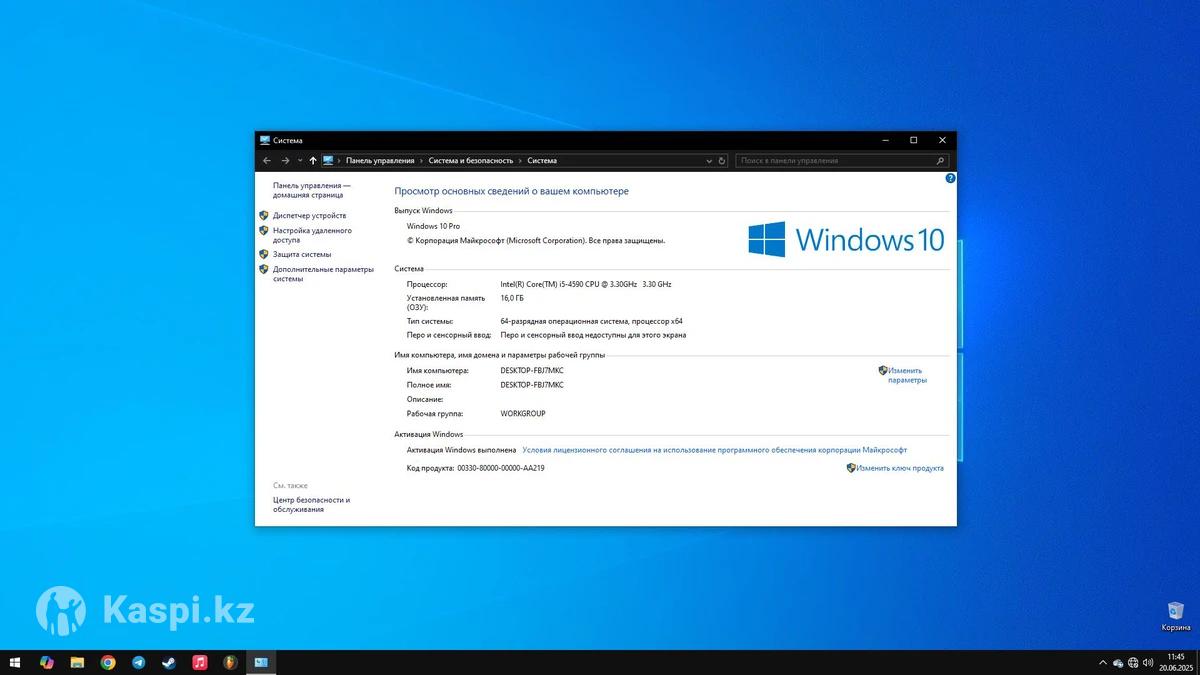The image size is (1200, 675).
Task: Click Изменить параметры link
Action: (907, 375)
